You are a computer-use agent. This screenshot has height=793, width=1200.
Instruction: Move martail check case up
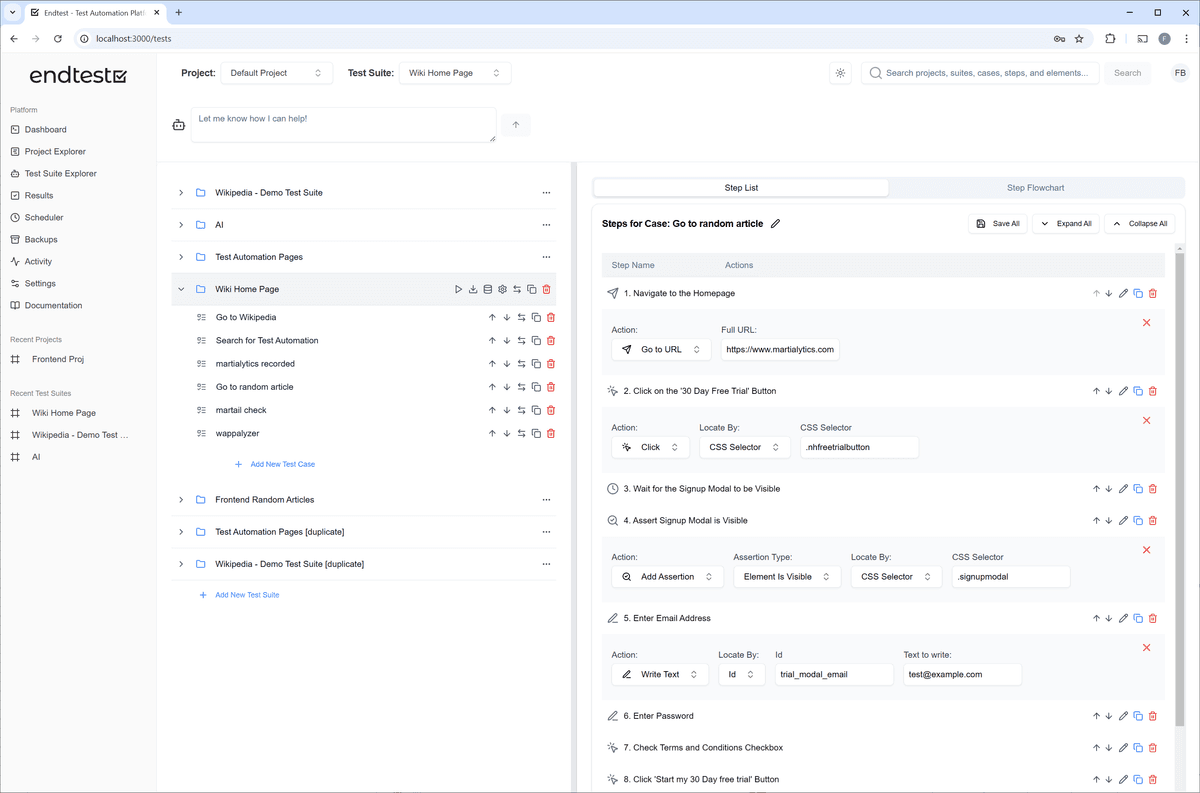click(x=492, y=411)
